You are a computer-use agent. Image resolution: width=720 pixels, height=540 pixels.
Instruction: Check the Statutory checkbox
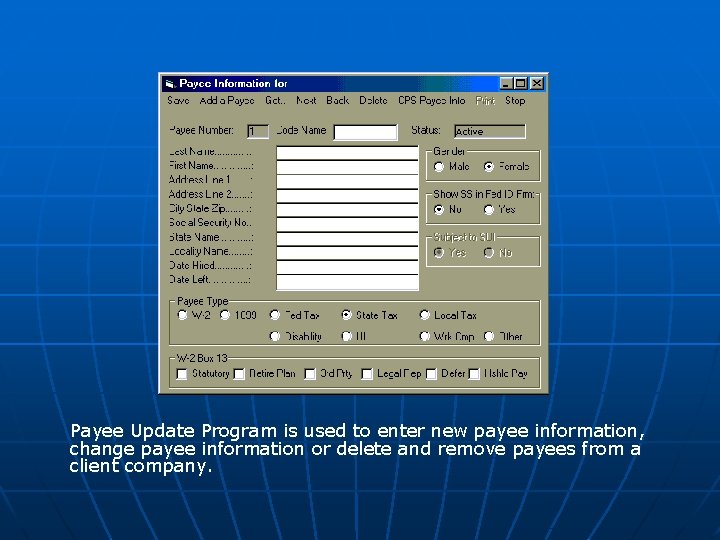click(x=182, y=374)
